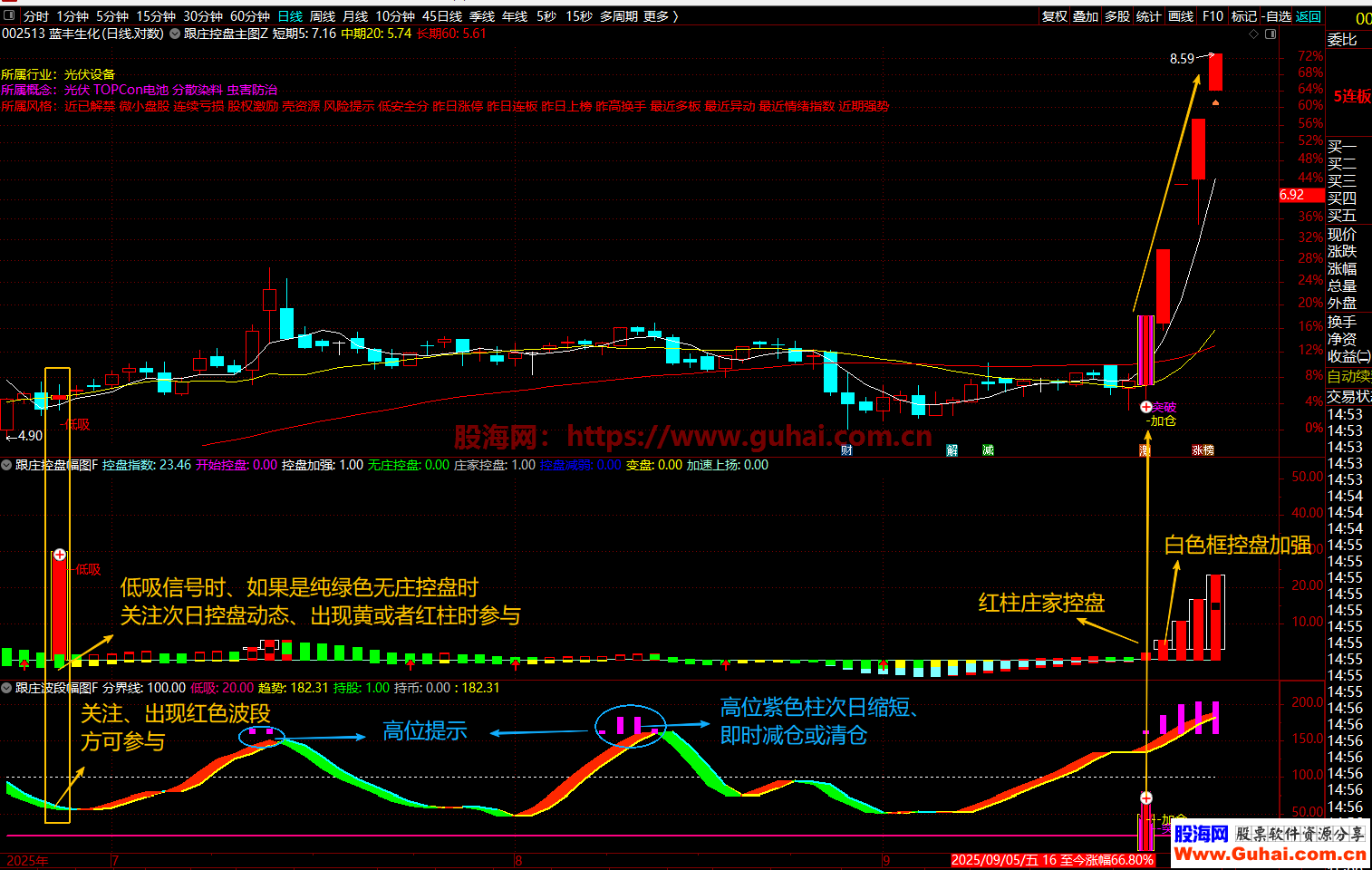Click the 突破 breakout plus signal icon

pyautogui.click(x=1146, y=407)
